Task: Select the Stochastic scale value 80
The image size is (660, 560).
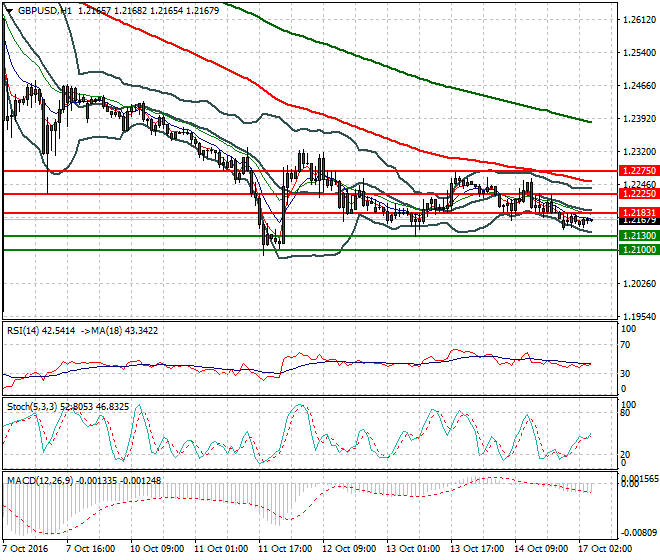Action: point(626,413)
